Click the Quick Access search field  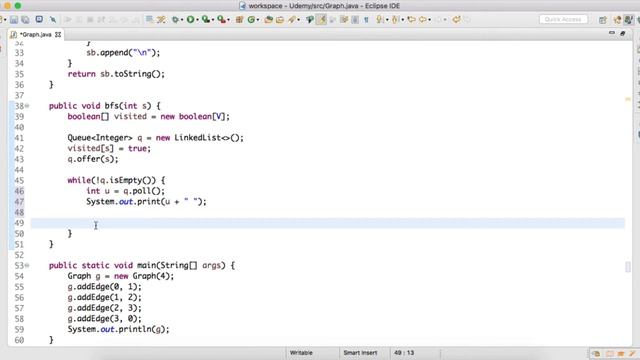(563, 20)
